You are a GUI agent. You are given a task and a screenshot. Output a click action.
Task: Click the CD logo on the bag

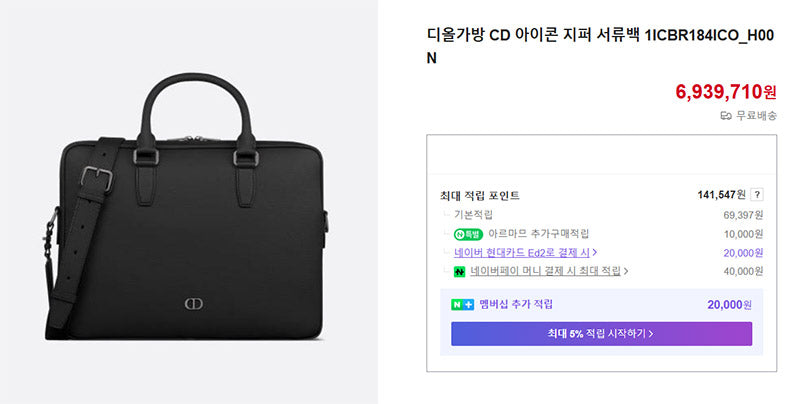pos(193,304)
